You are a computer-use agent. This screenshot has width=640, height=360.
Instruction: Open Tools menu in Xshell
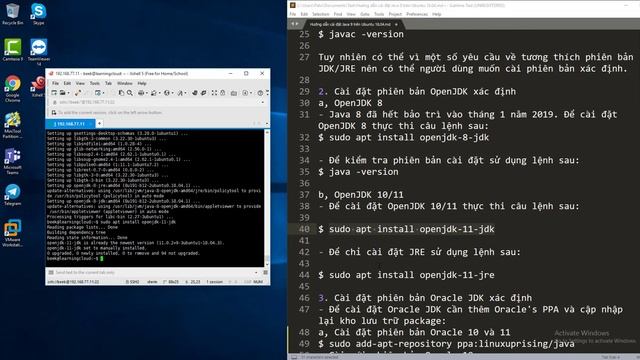tap(95, 83)
